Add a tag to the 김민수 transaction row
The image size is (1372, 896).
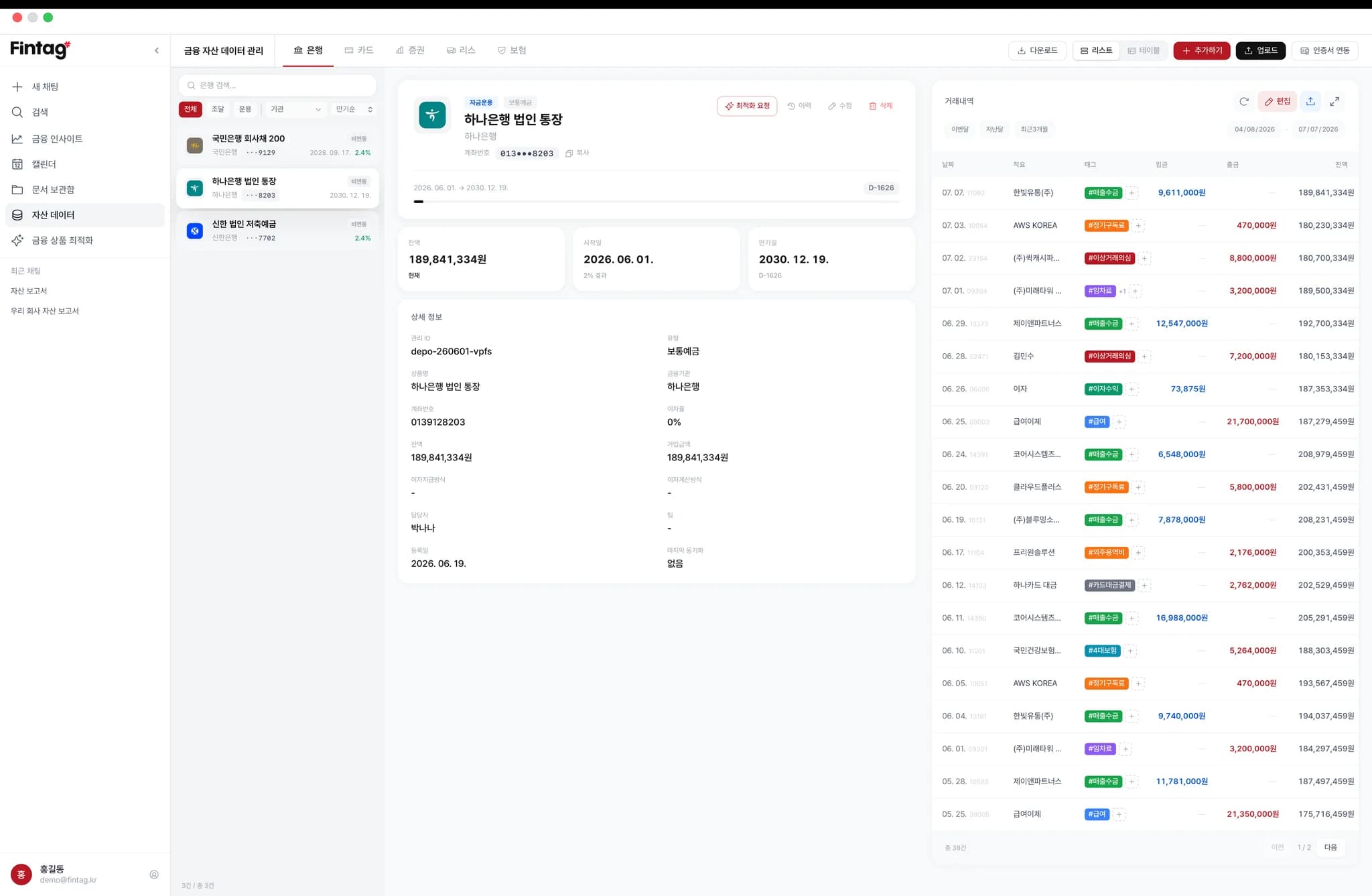point(1144,357)
